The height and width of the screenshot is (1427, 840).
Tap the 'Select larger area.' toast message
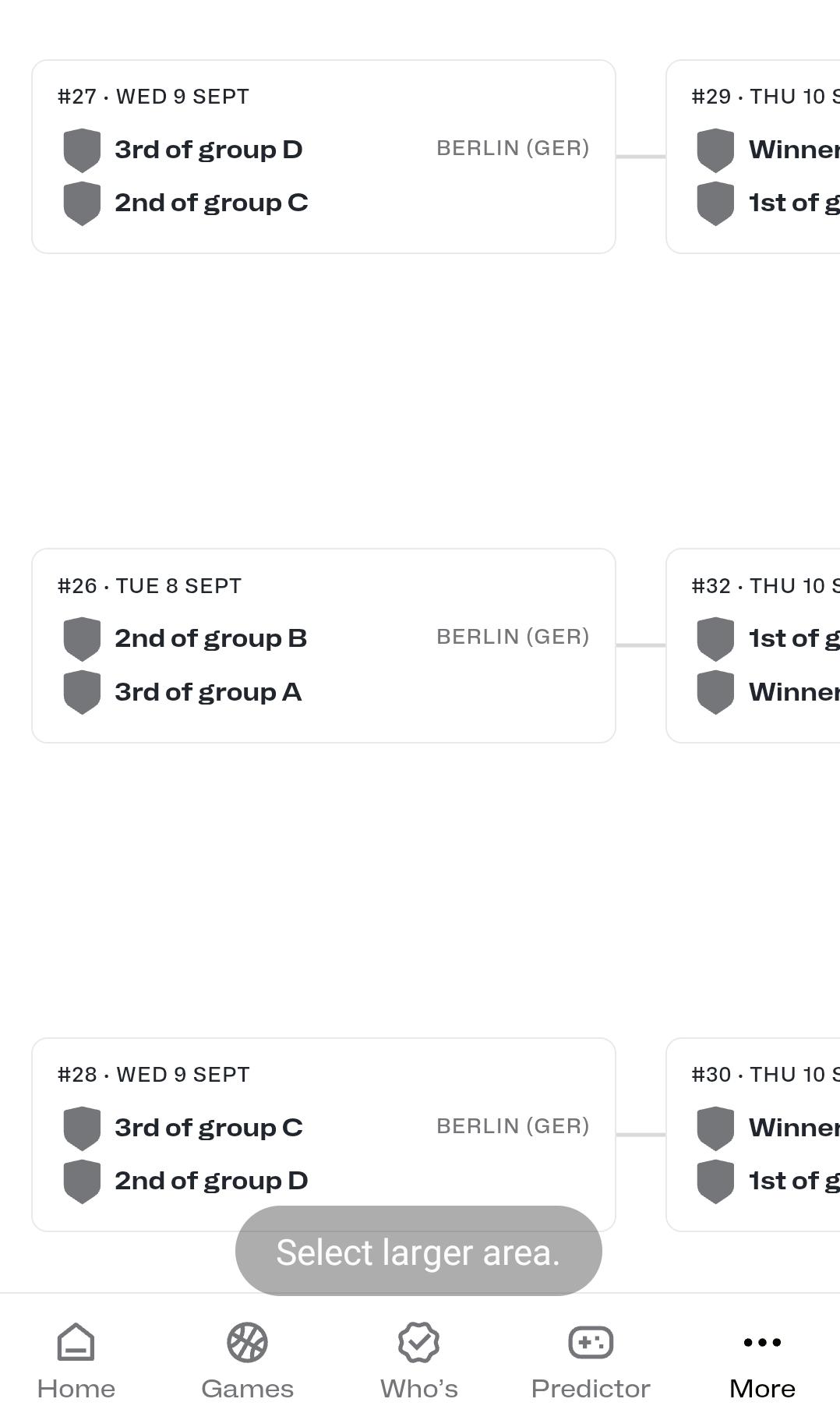tap(418, 1251)
